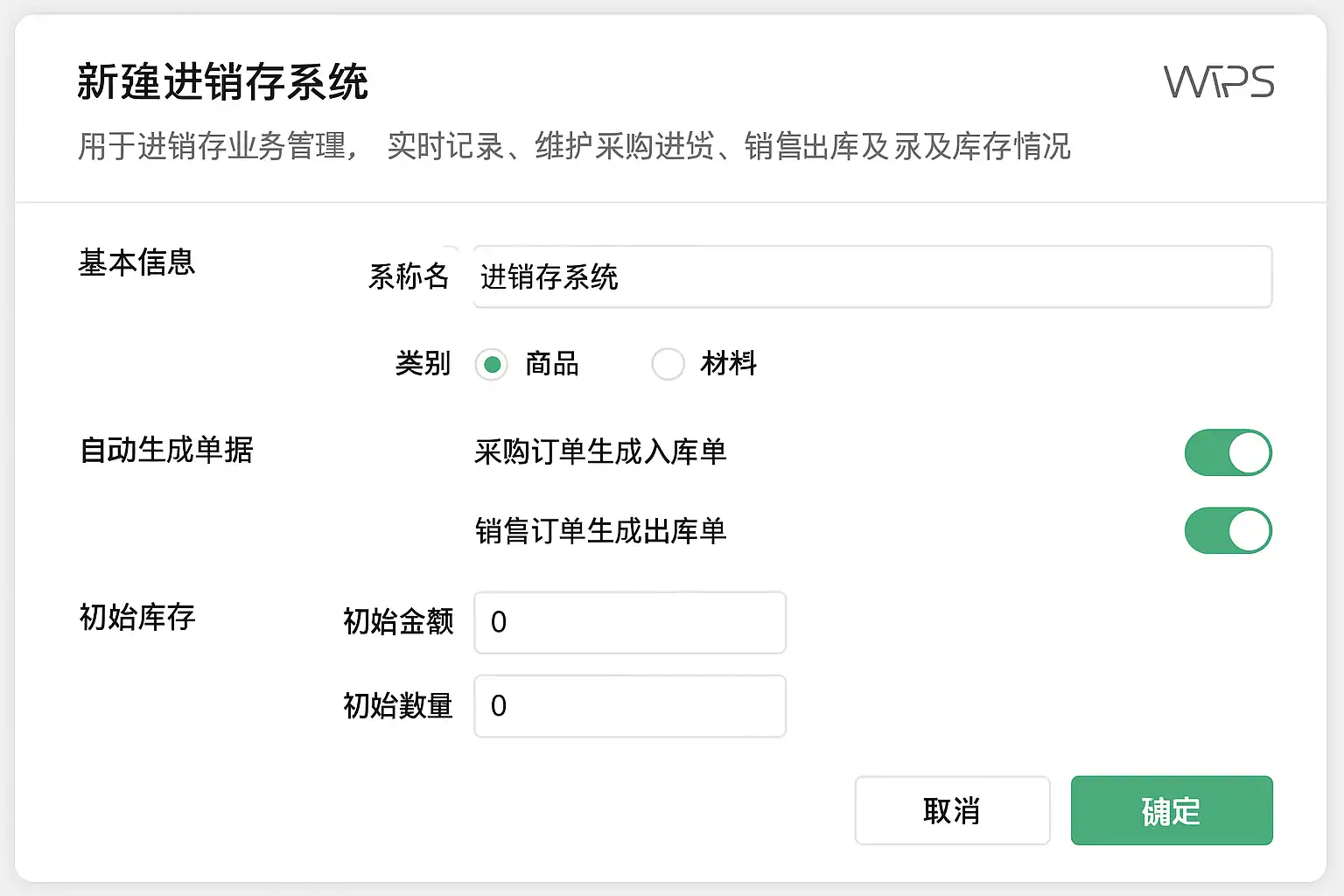This screenshot has width=1344, height=896.
Task: Click the 基本信息 section heading
Action: tap(137, 262)
